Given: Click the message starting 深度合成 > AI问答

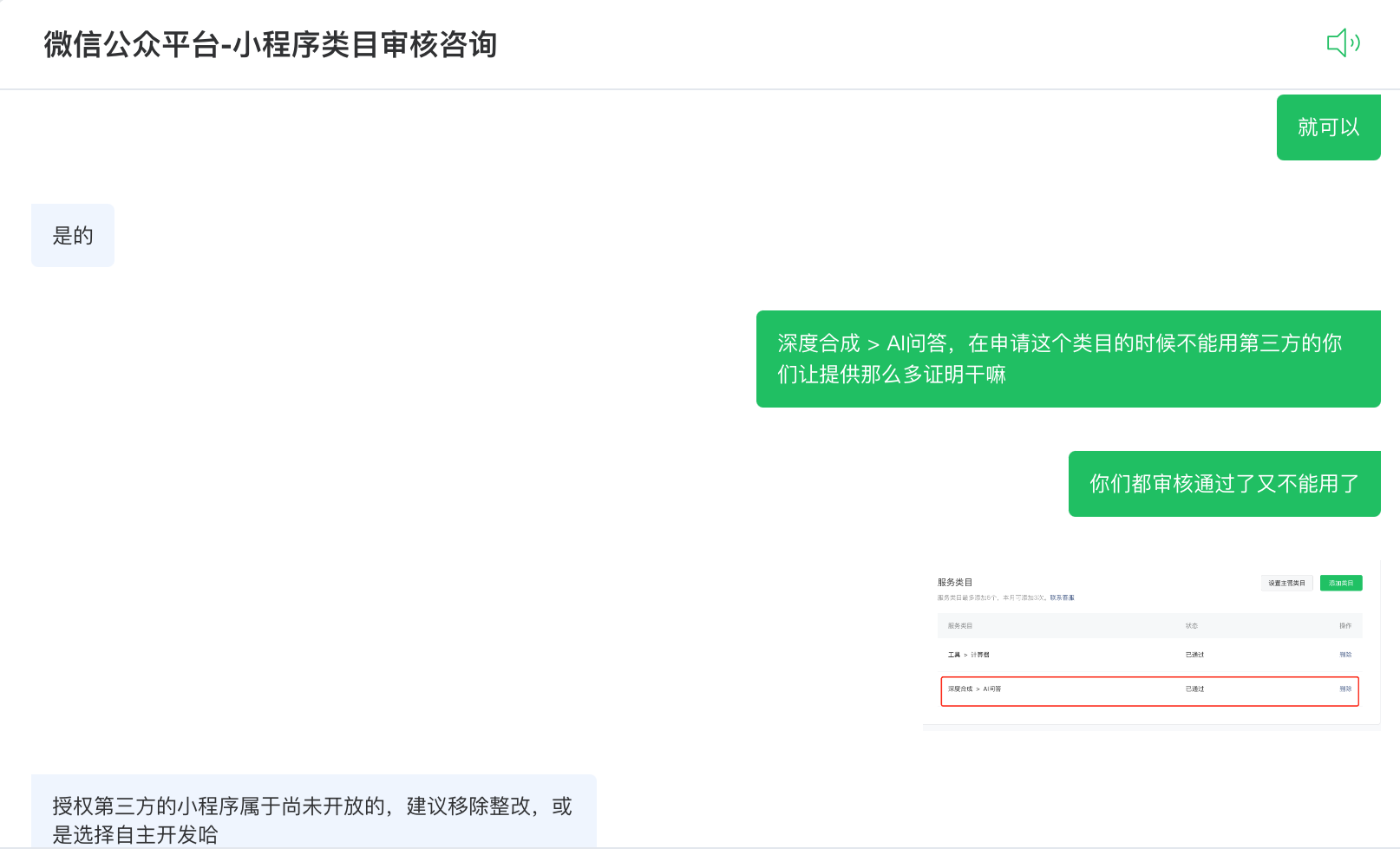Looking at the screenshot, I should click(1068, 359).
